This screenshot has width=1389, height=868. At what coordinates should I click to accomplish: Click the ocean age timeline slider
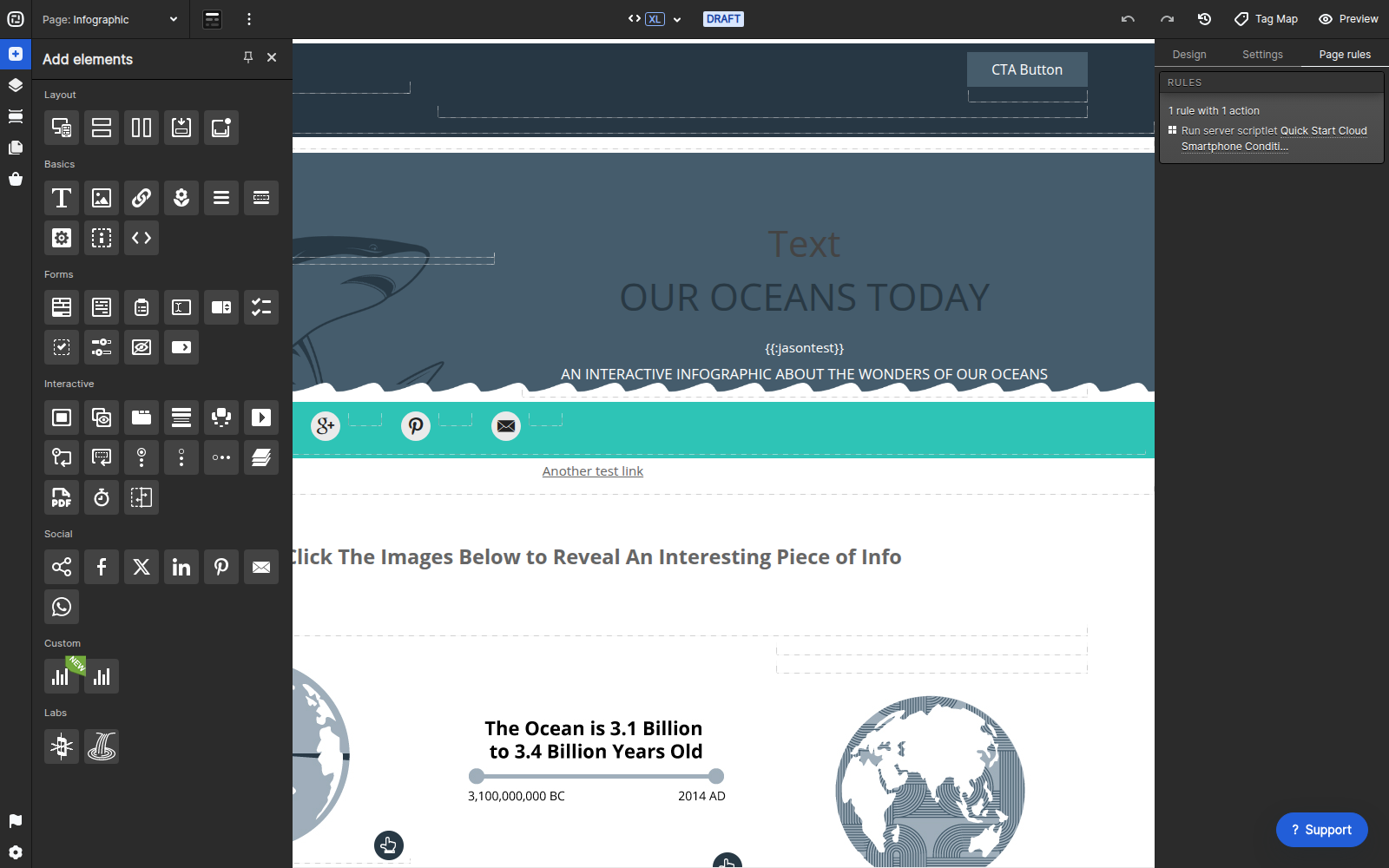(596, 776)
